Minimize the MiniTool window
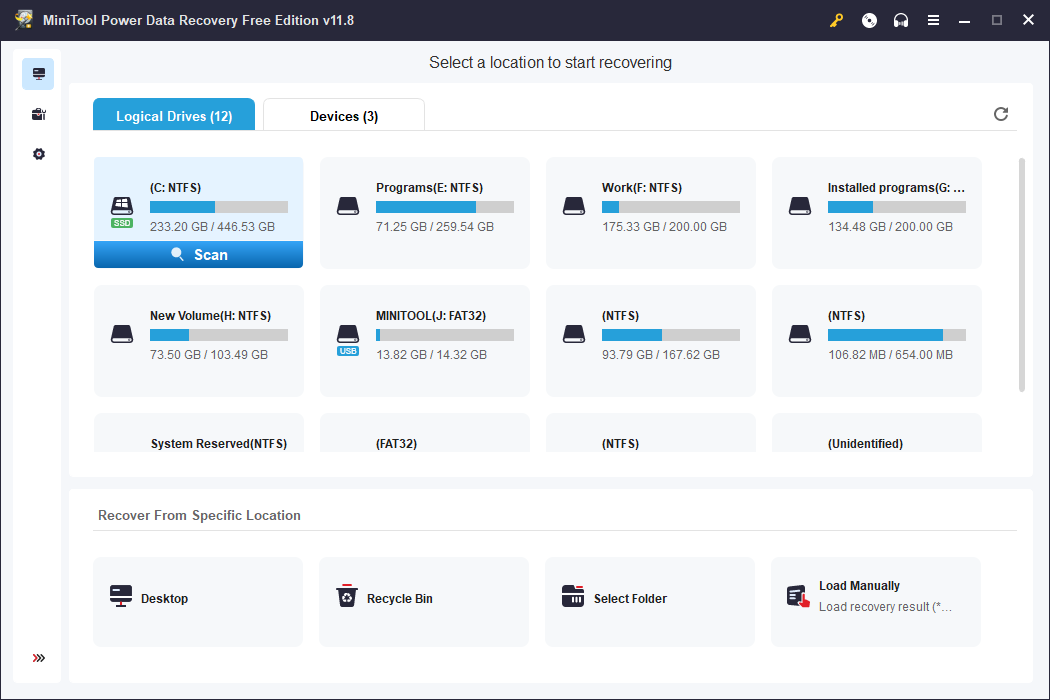 pos(964,20)
